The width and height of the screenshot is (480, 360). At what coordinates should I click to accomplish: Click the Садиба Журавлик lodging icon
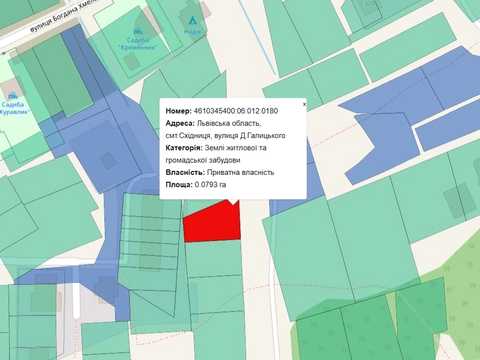click(x=13, y=97)
